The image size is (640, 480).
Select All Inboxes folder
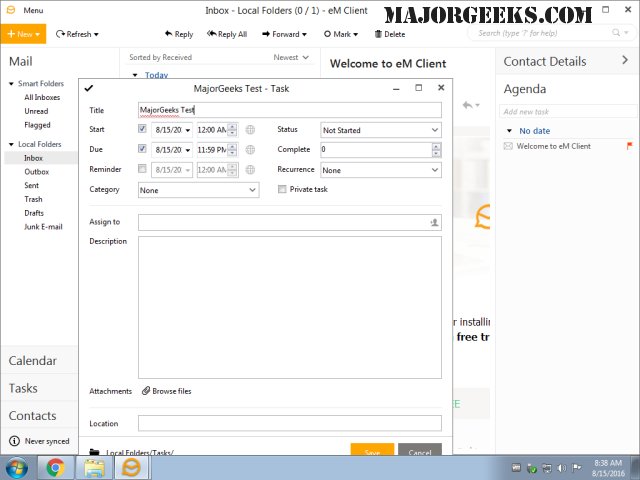pyautogui.click(x=42, y=97)
